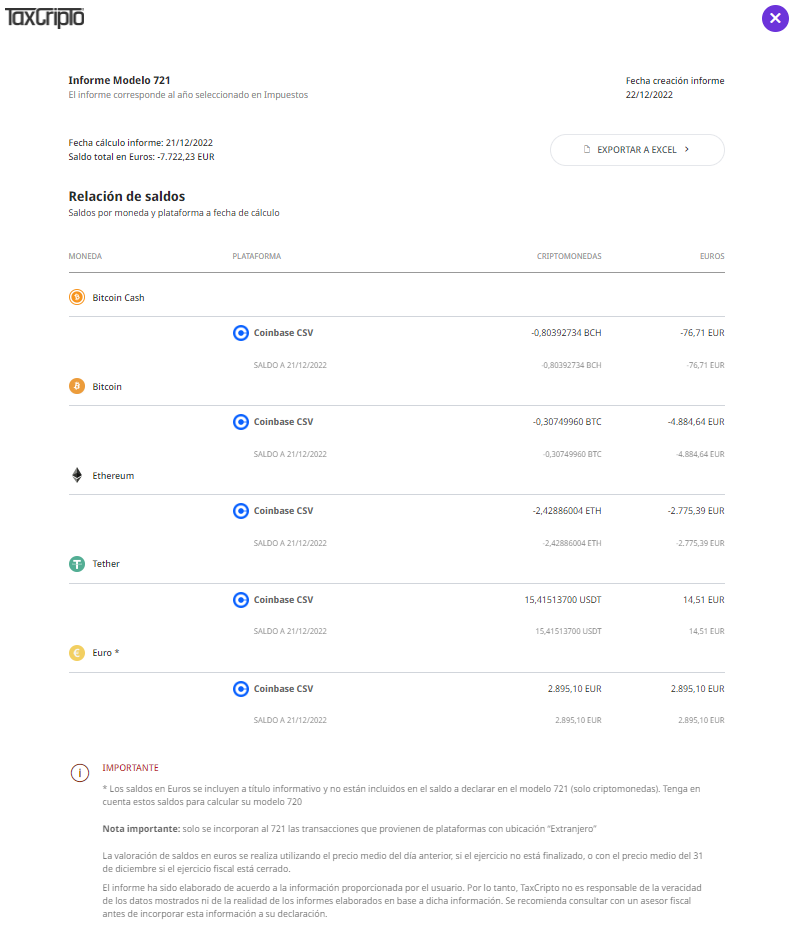
Task: Click Coinbase icon in Bitcoin Cash row
Action: [241, 333]
